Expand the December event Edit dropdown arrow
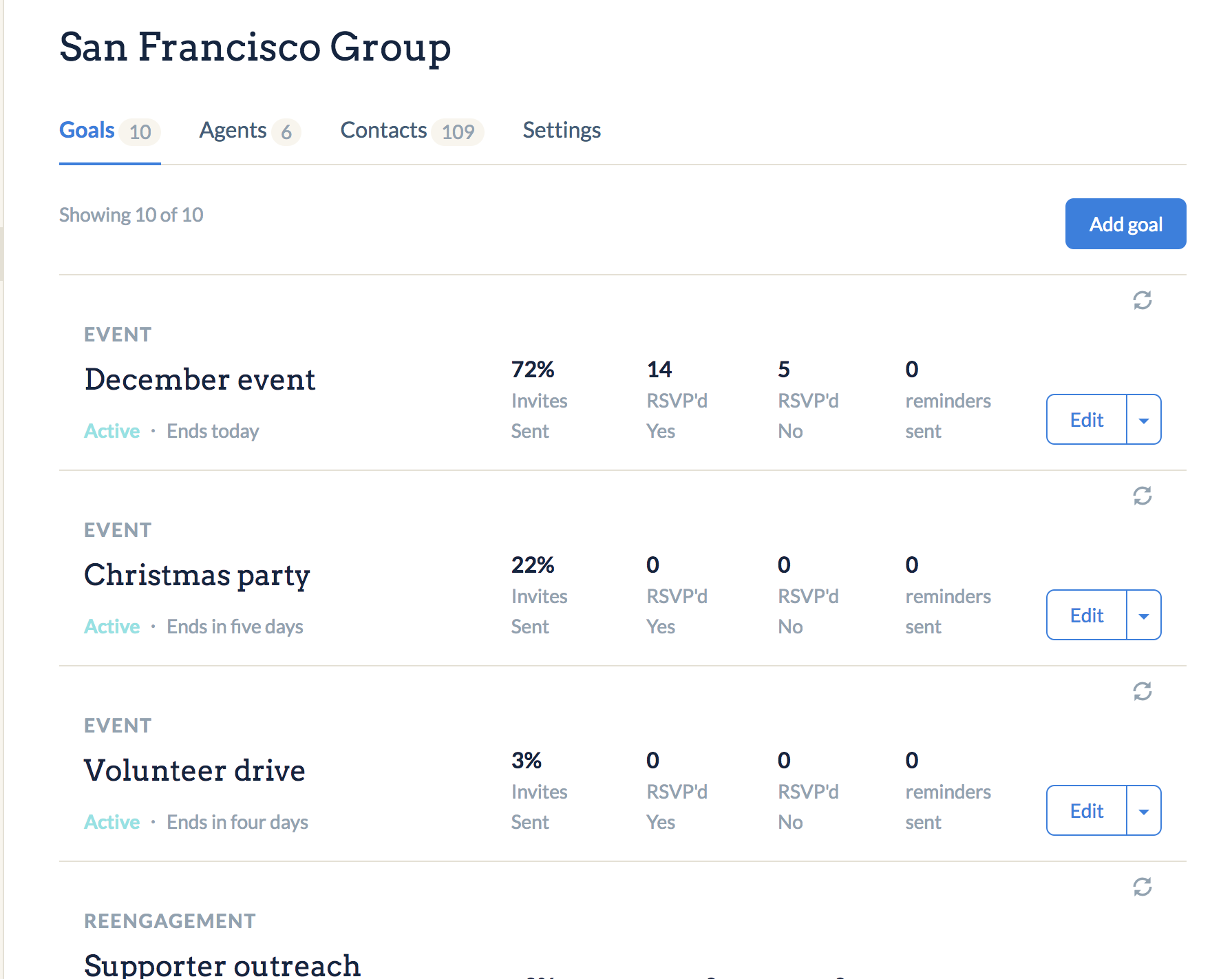Screen dimensions: 1232x979 click(1144, 419)
